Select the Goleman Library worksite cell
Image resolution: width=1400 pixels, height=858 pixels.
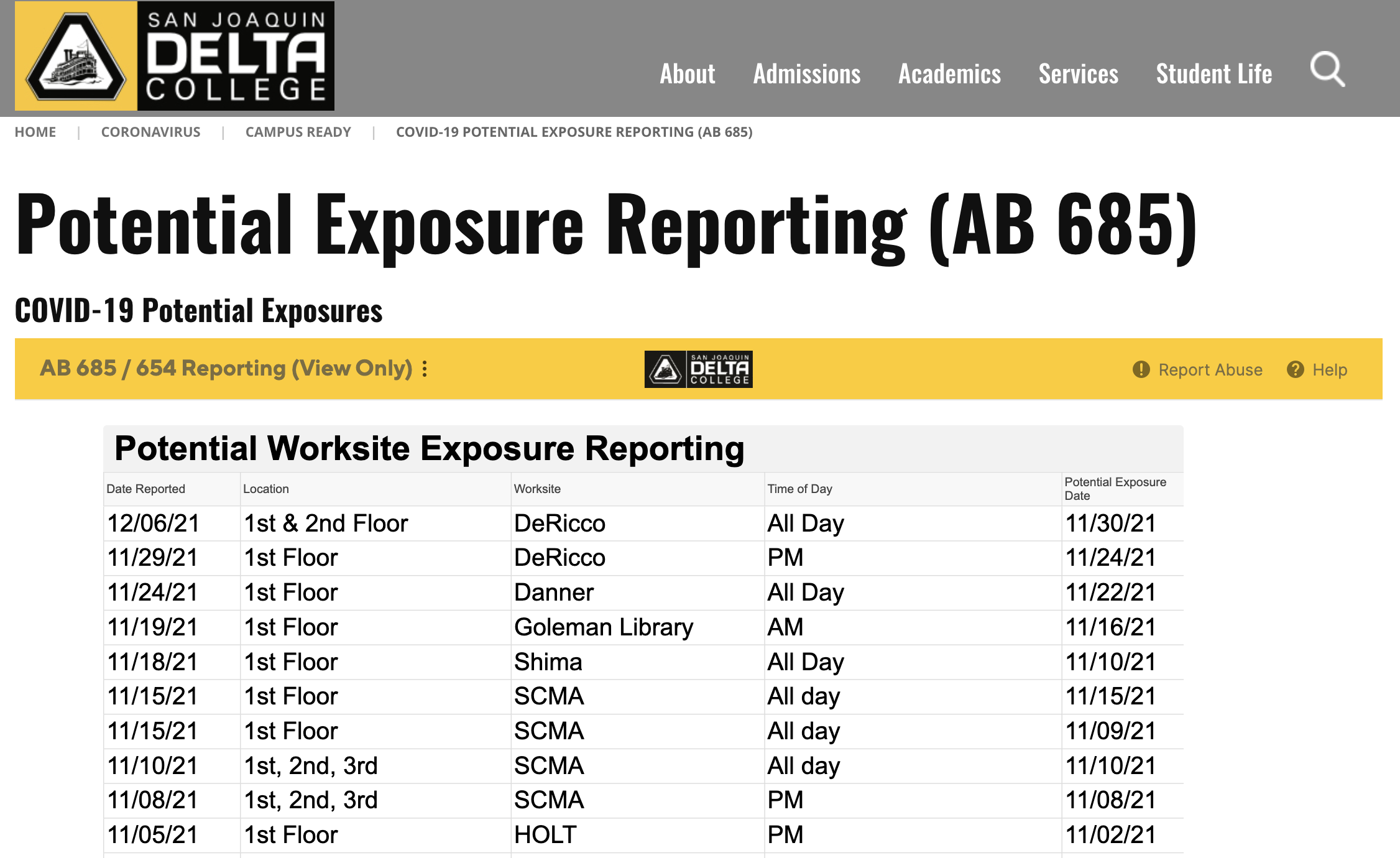pyautogui.click(x=638, y=627)
